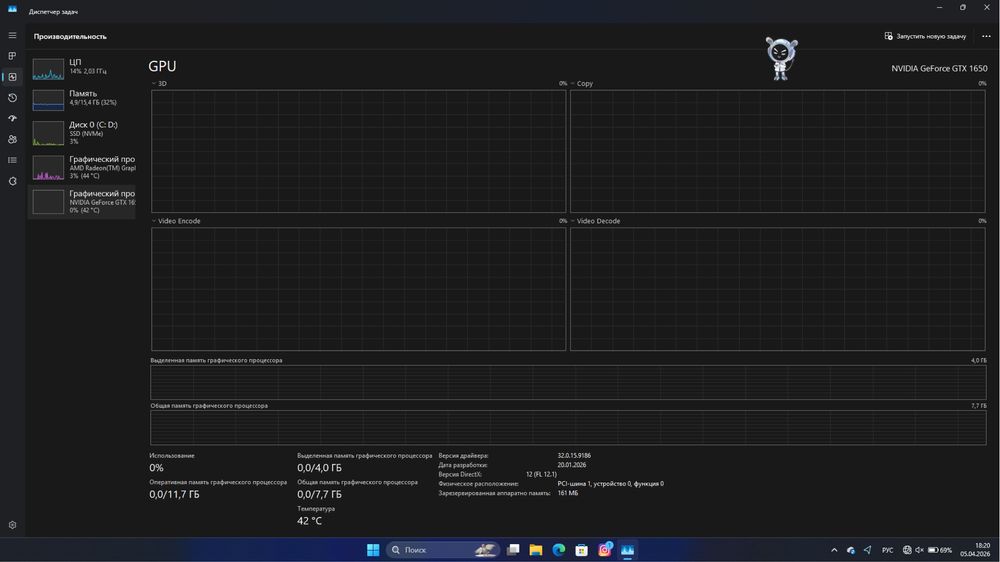Open the App history page icon

(12, 98)
